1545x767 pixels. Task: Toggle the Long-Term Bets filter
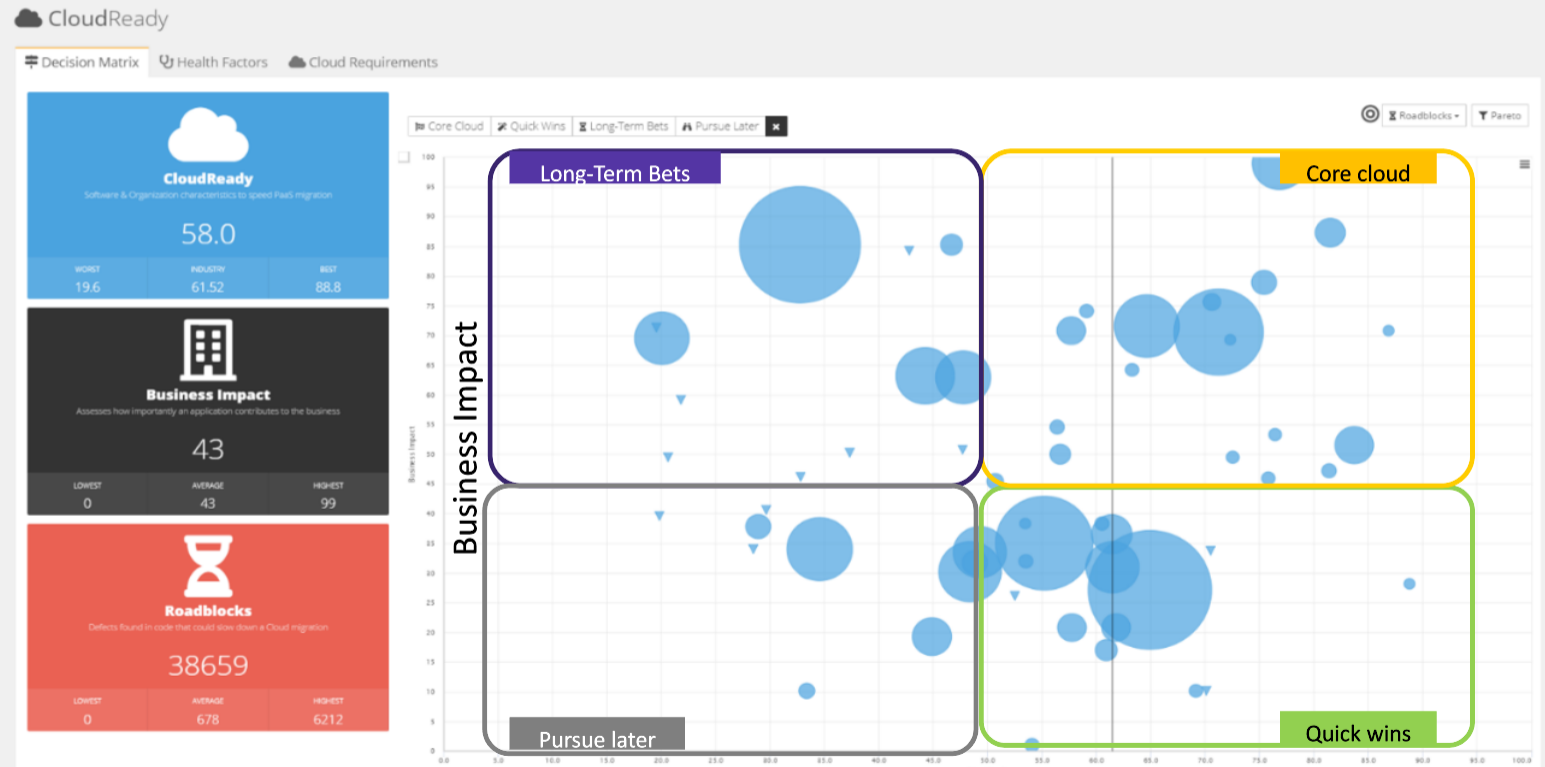[x=623, y=126]
